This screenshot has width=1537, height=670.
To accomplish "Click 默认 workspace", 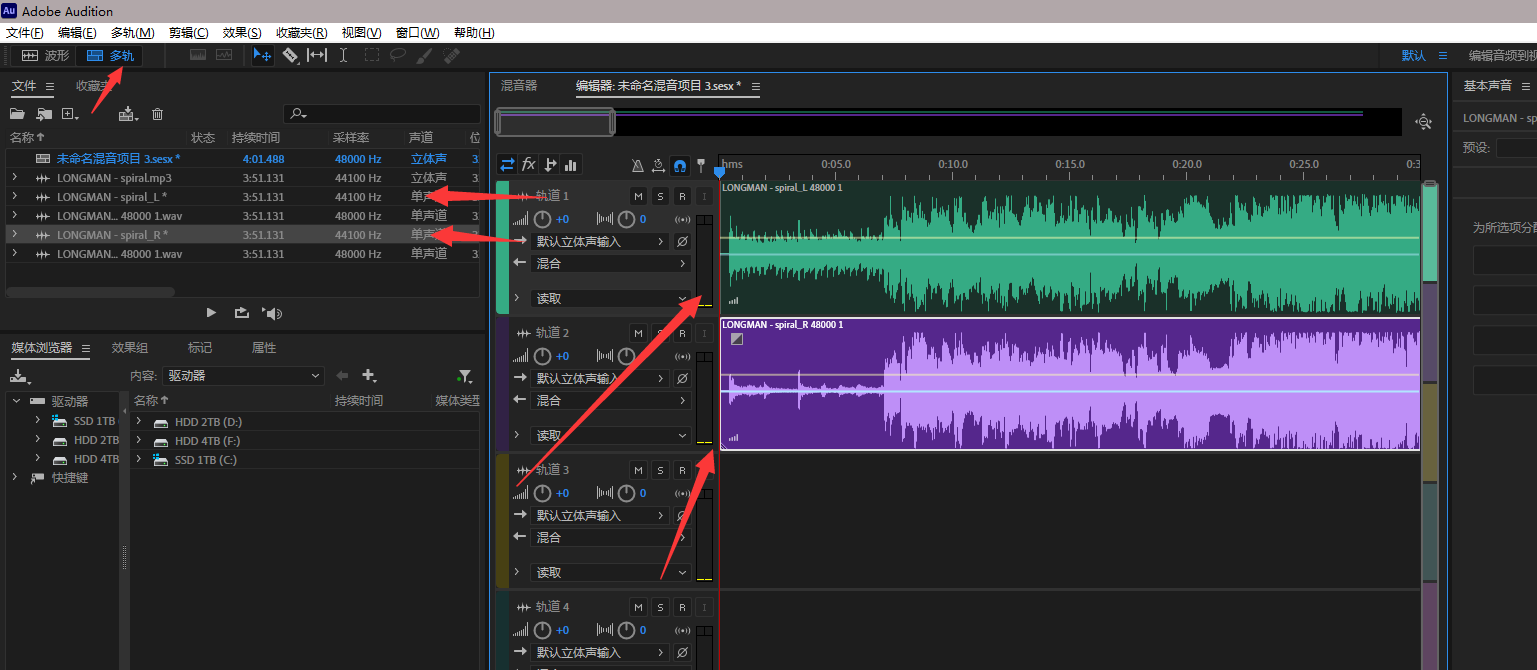I will (x=1413, y=56).
